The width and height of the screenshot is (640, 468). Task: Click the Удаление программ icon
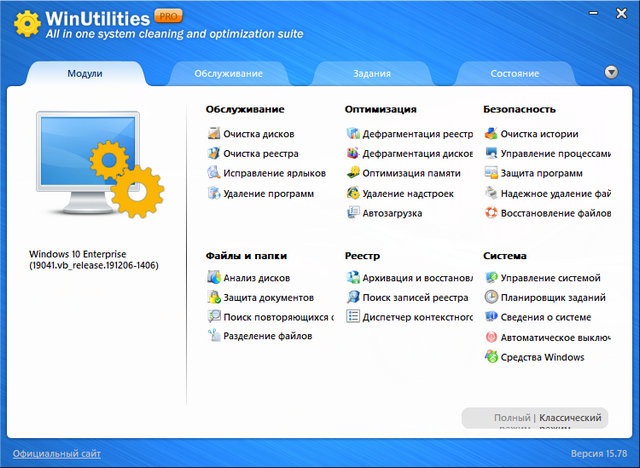(x=214, y=193)
